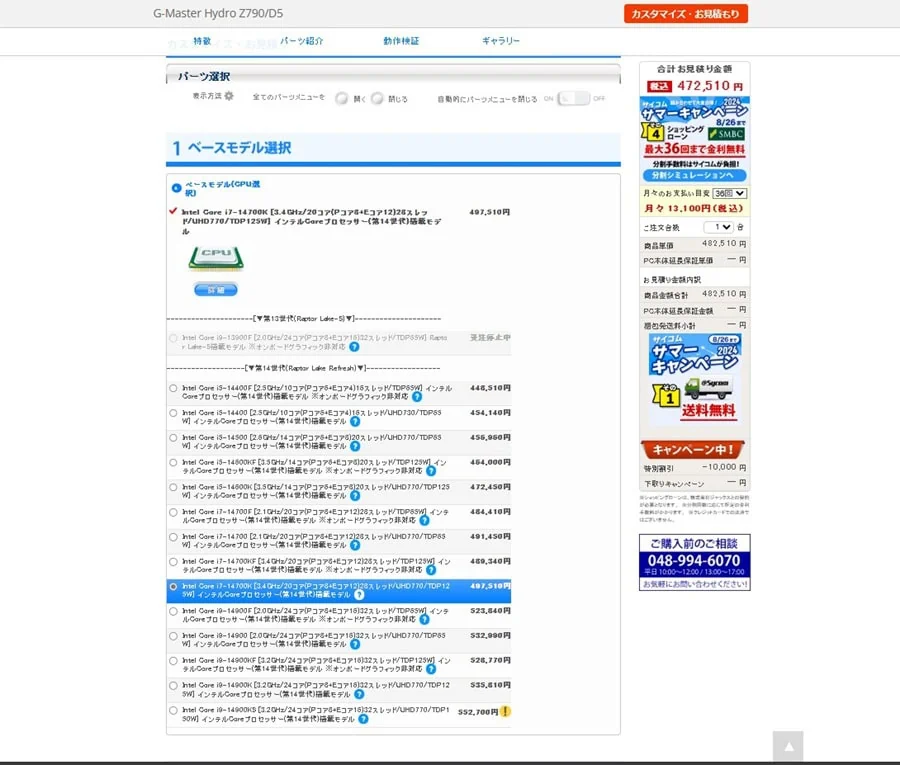Click the 分割シミュレーションへ button
This screenshot has width=900, height=765.
pyautogui.click(x=695, y=175)
